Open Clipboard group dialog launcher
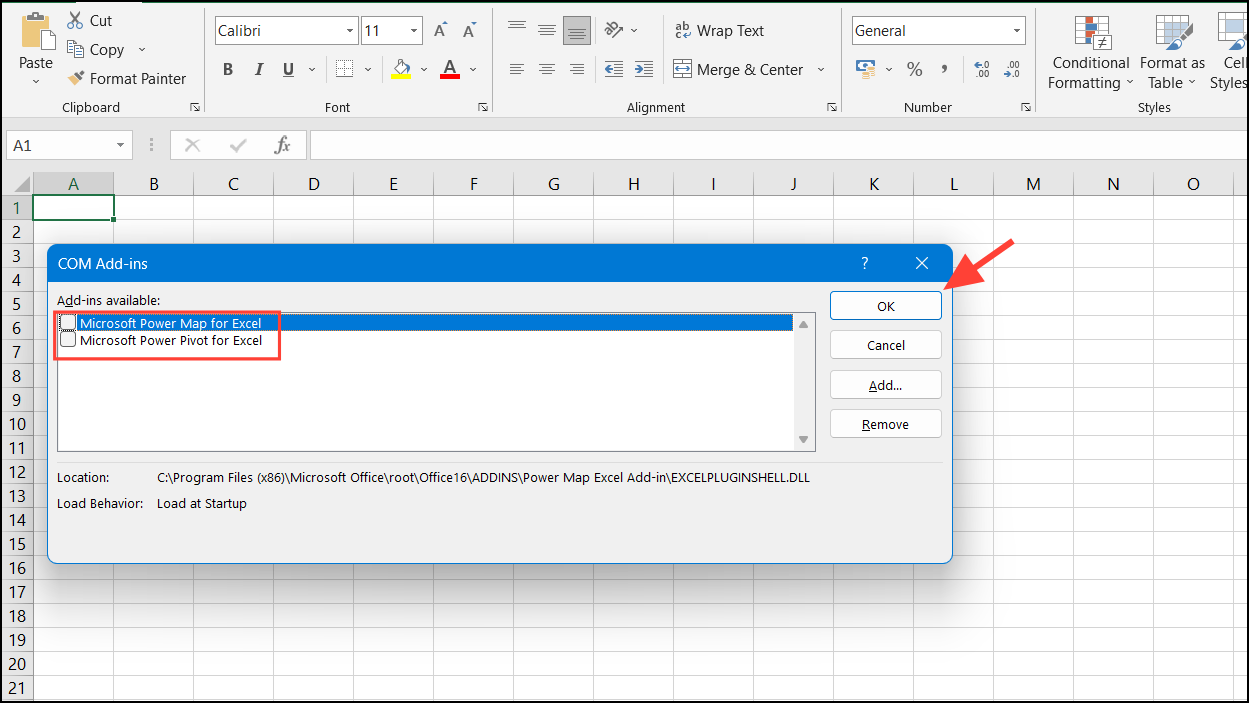This screenshot has width=1249, height=703. coord(195,107)
